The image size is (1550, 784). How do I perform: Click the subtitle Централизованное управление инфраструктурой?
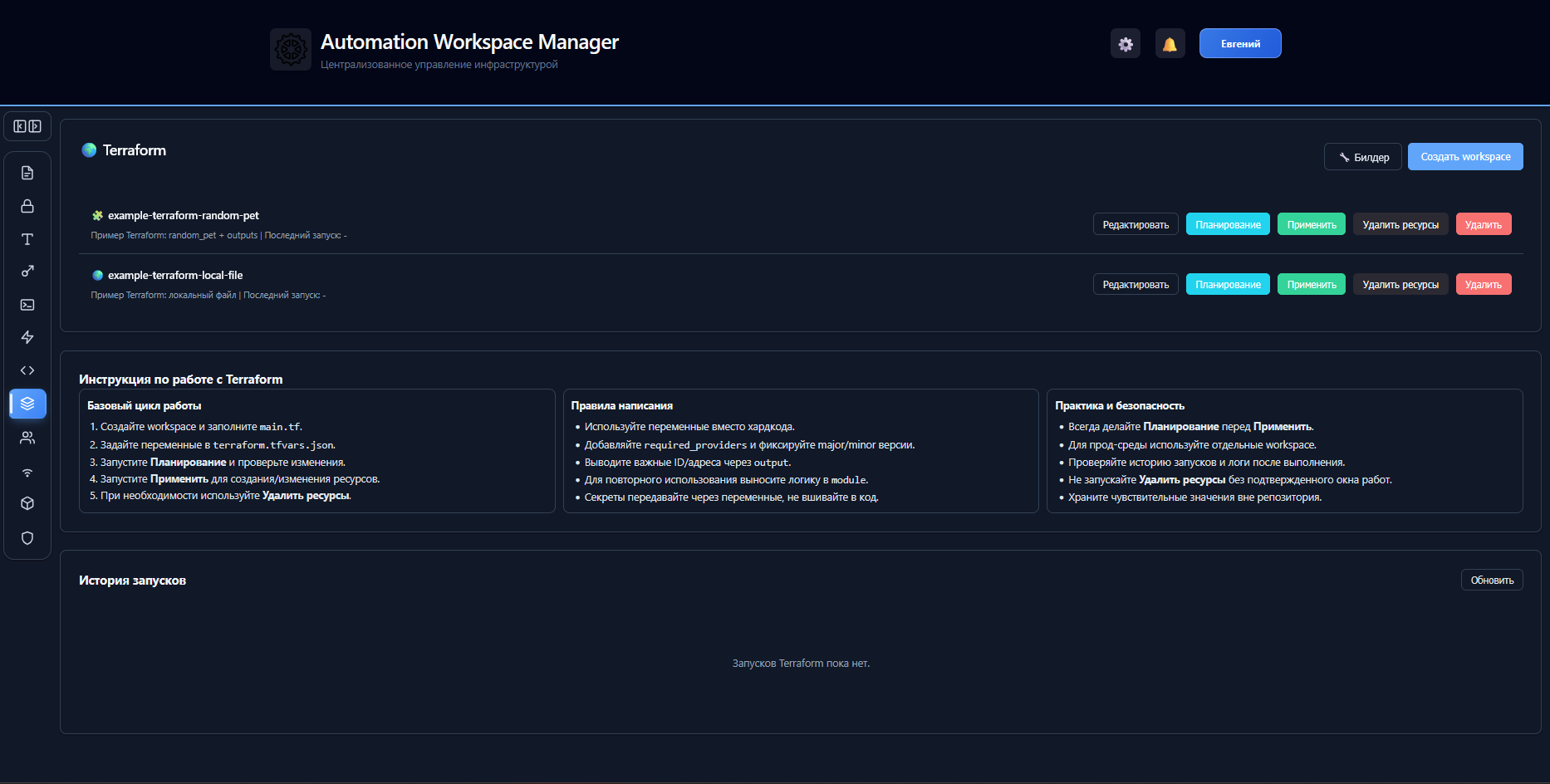click(x=439, y=65)
